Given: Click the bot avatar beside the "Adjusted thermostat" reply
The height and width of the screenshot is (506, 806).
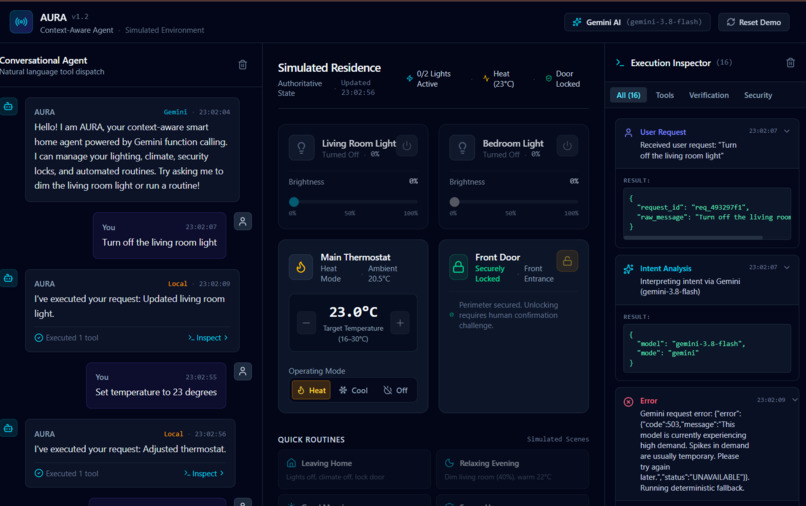Looking at the screenshot, I should [x=8, y=428].
